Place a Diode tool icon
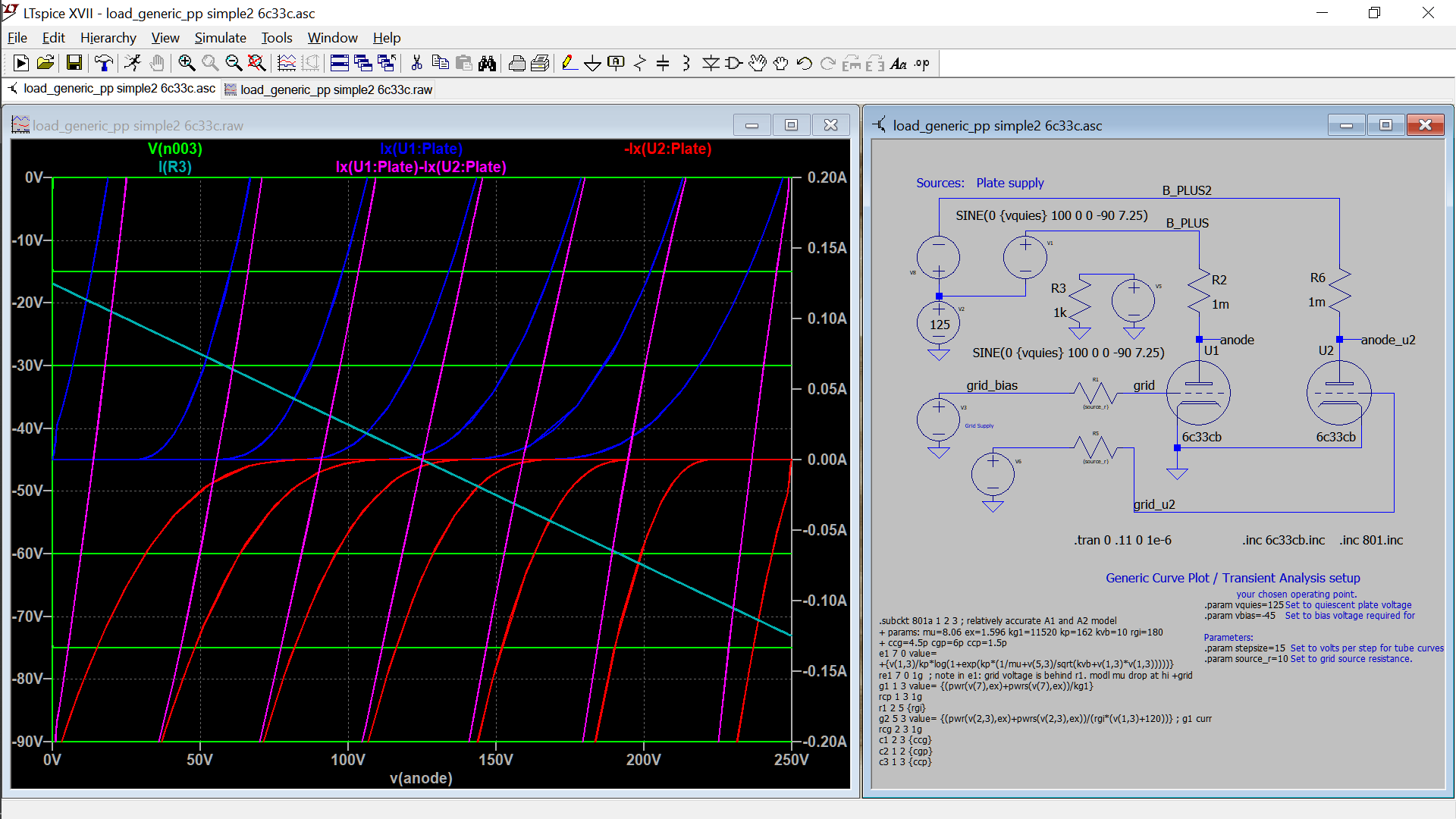Image resolution: width=1456 pixels, height=819 pixels. point(711,64)
